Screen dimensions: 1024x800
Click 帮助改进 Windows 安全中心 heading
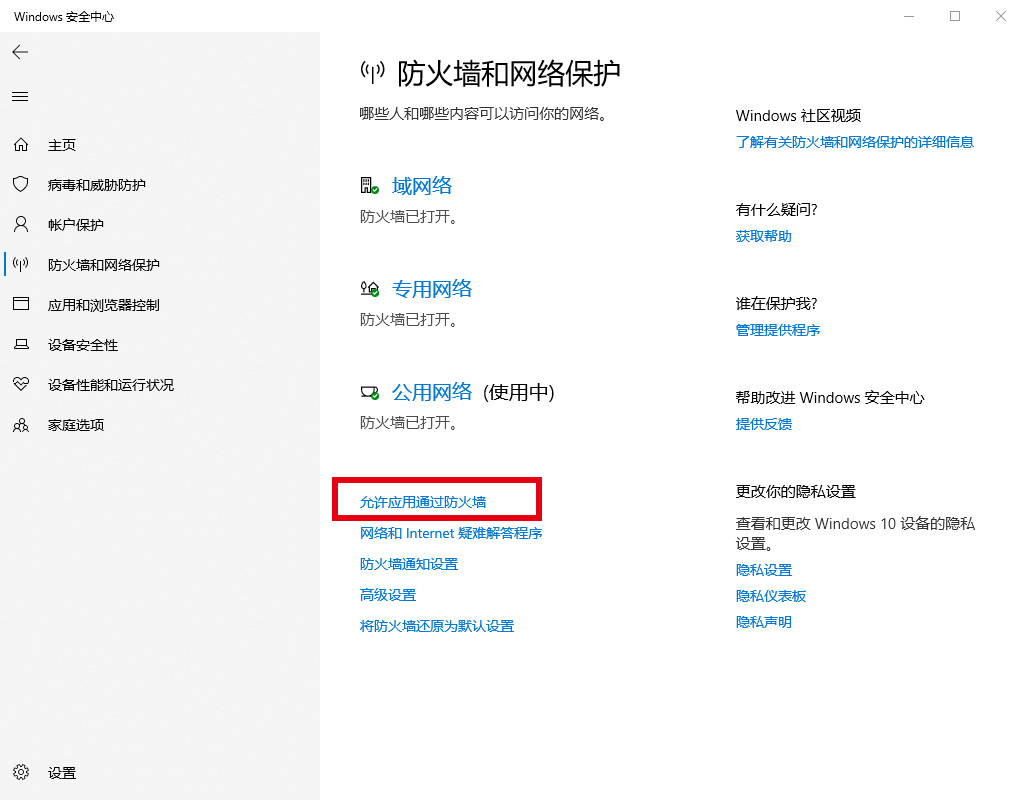coord(830,398)
